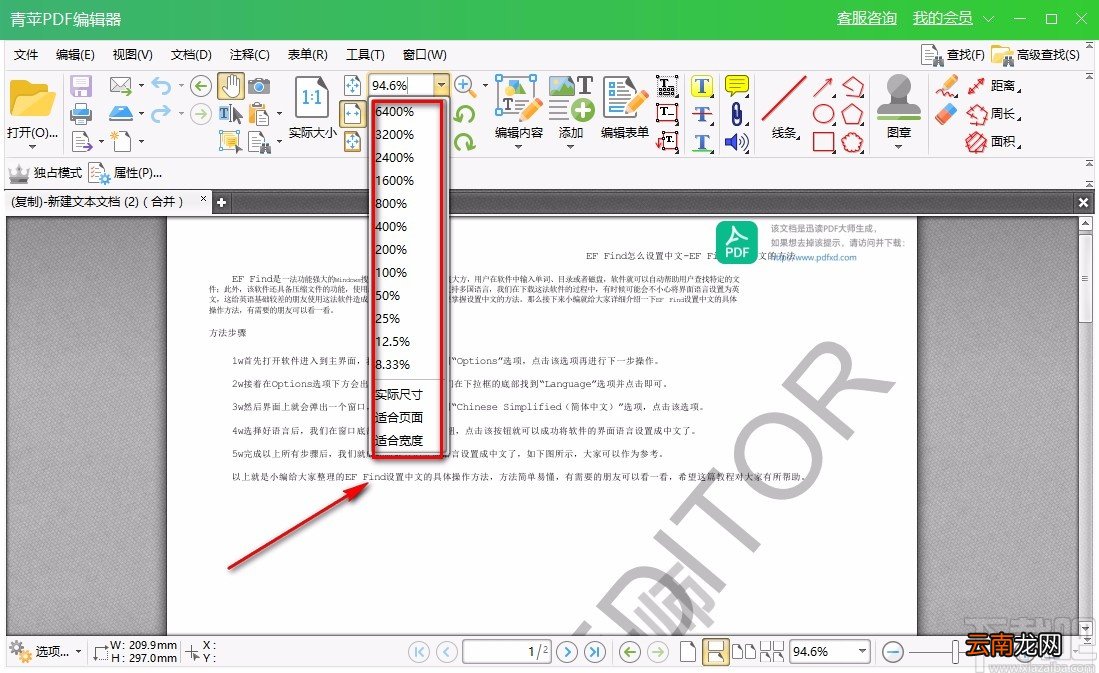Click the 实际大小 actual size button

click(x=312, y=107)
